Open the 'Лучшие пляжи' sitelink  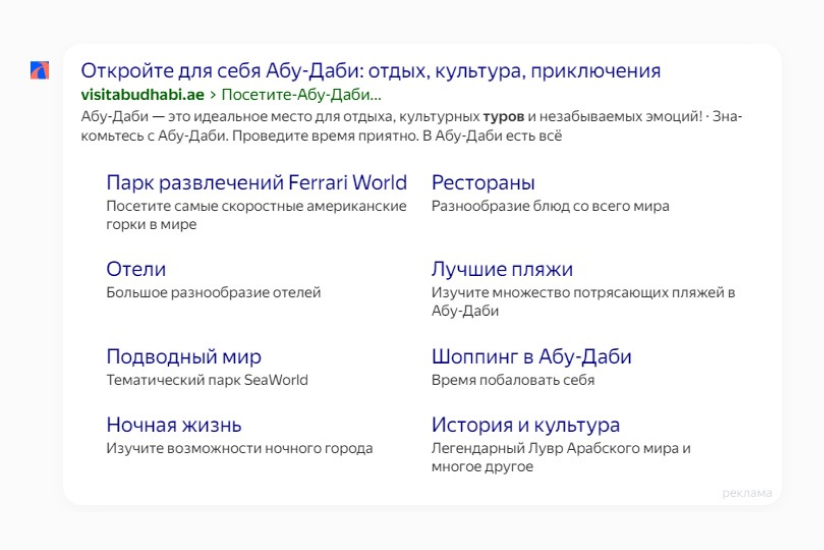[502, 269]
